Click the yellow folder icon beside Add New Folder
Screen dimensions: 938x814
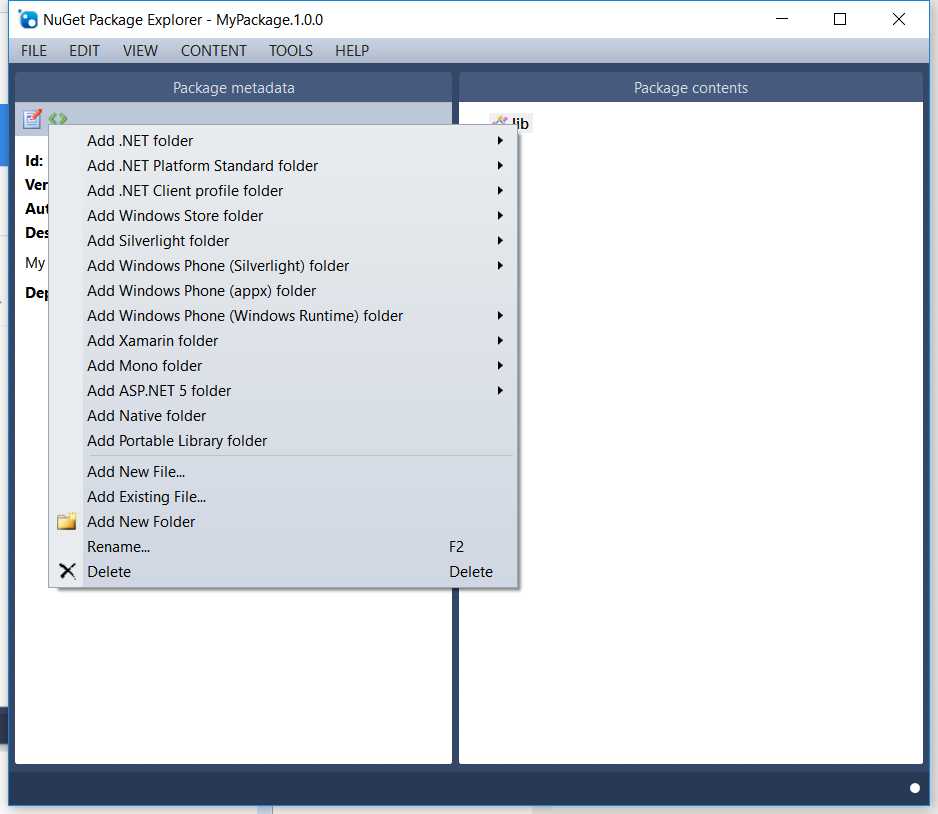pos(66,522)
